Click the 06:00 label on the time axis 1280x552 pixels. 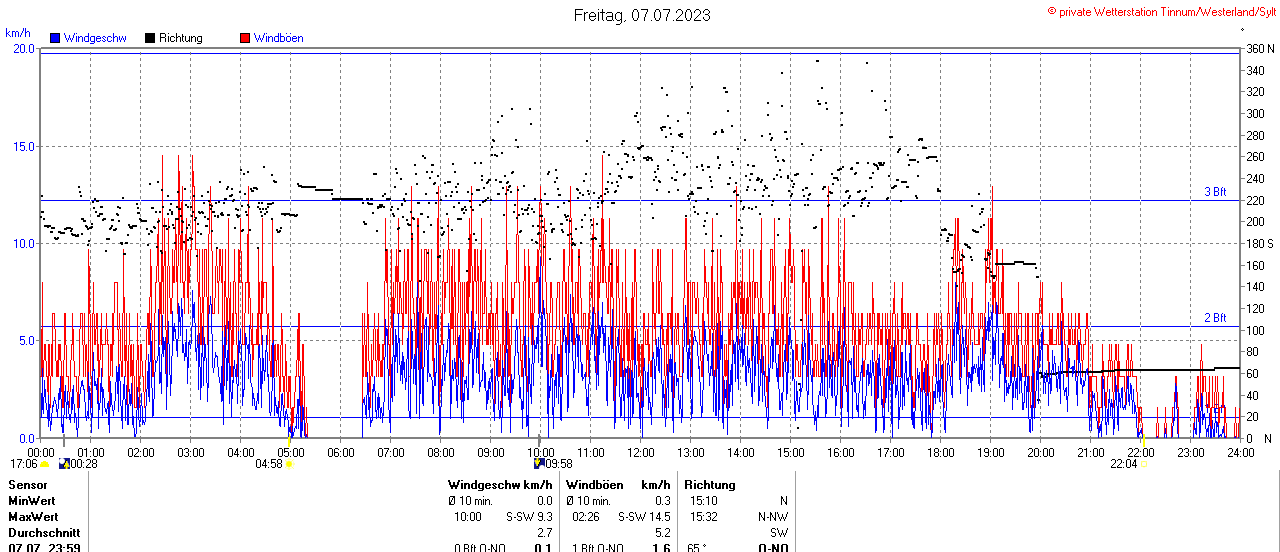point(341,452)
